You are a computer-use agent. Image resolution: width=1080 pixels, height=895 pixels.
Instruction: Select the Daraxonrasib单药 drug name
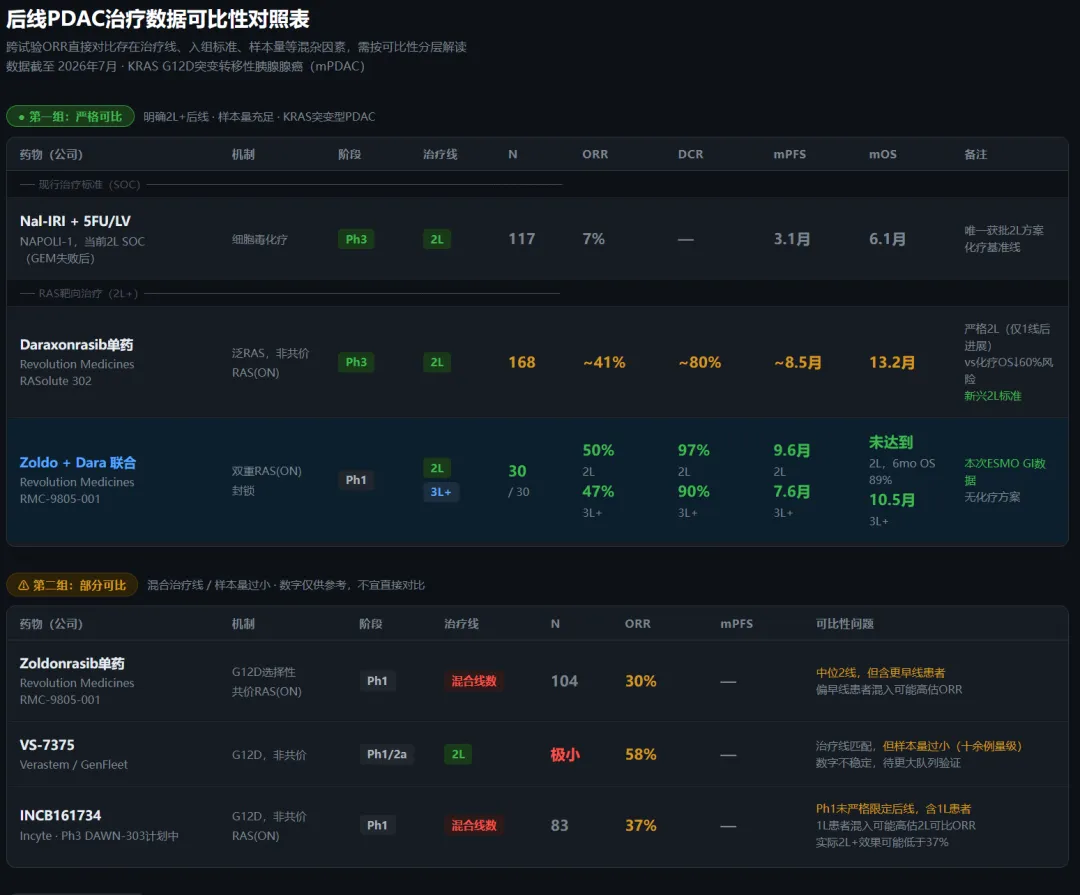click(76, 344)
